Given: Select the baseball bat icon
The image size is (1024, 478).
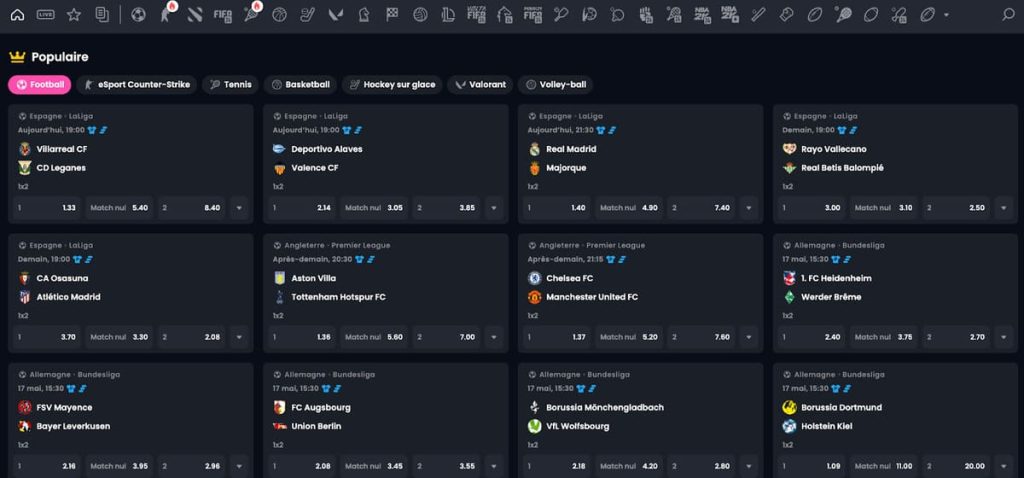Looking at the screenshot, I should [758, 14].
